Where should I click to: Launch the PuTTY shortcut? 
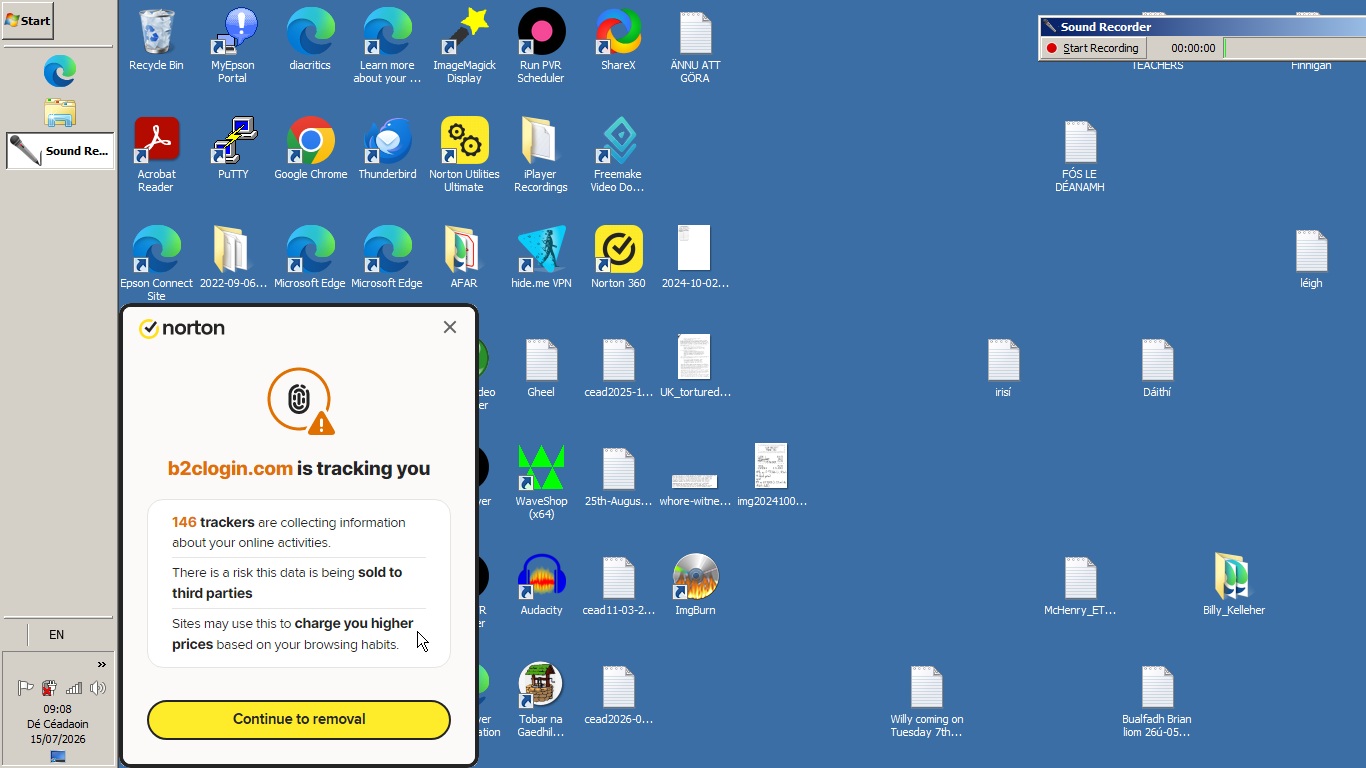(233, 149)
